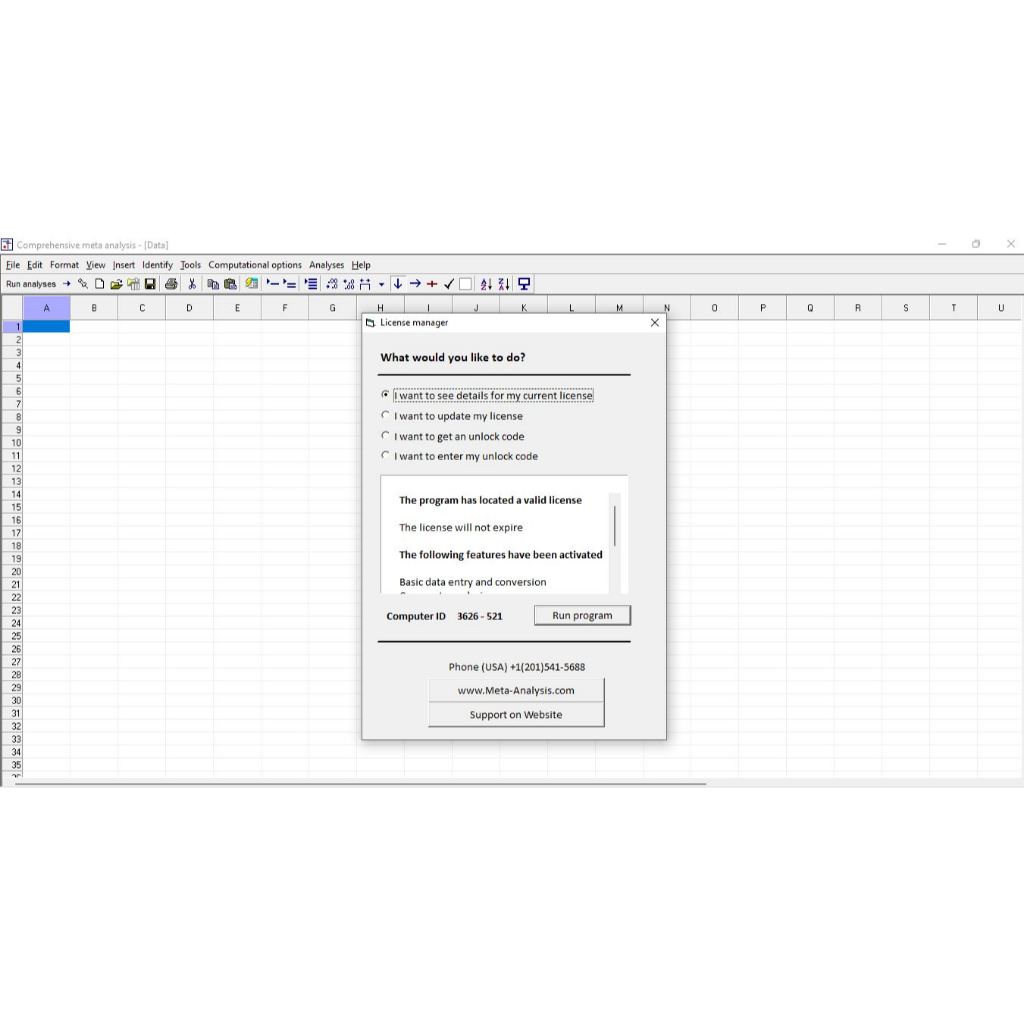Click the empty white box toolbar icon
1024x1024 pixels.
(466, 284)
